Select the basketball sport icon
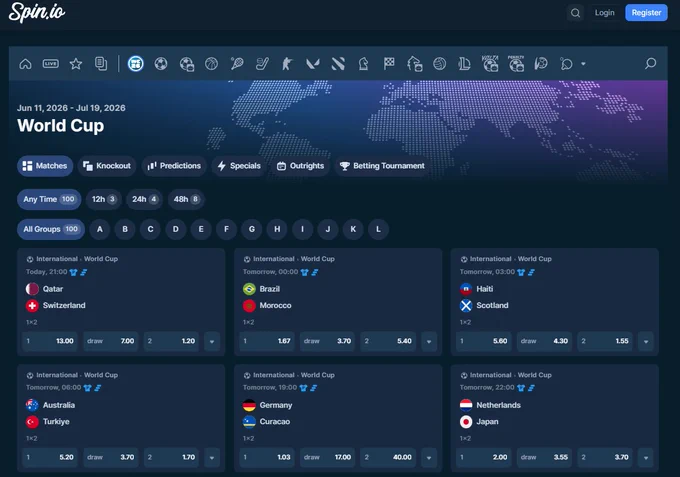This screenshot has height=477, width=680. 212,64
